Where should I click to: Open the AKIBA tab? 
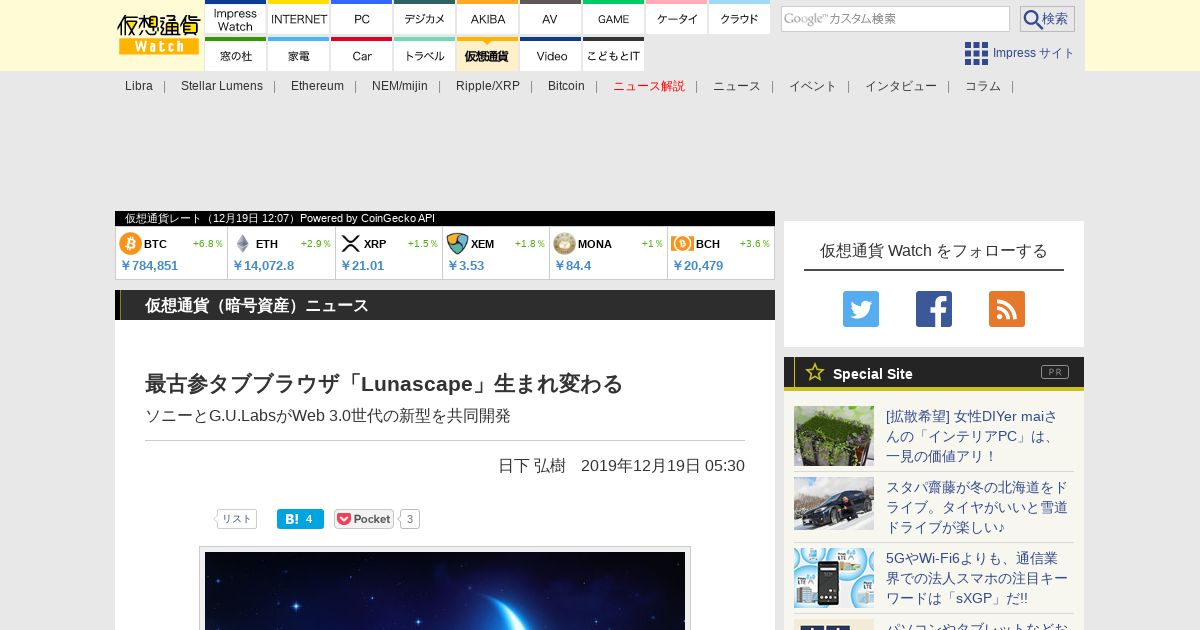[x=488, y=19]
